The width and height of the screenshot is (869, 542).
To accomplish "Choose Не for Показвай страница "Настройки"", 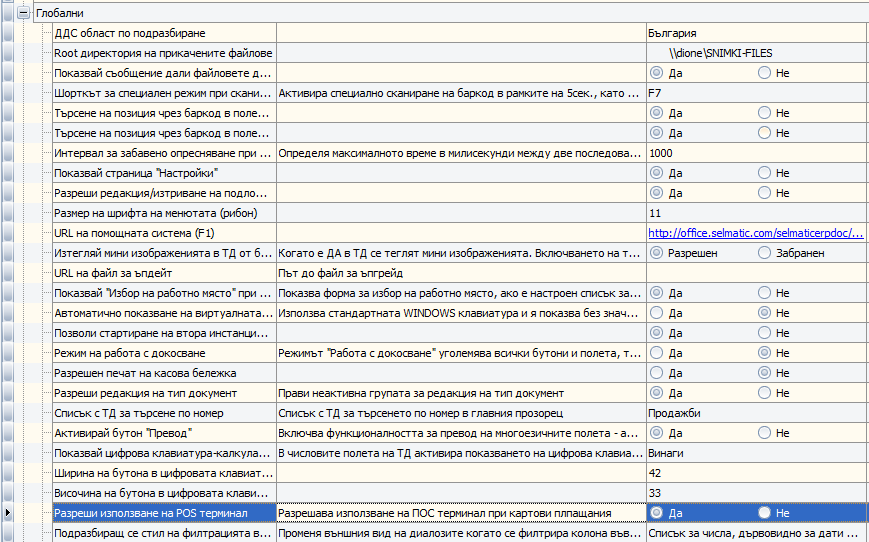I will tap(764, 173).
